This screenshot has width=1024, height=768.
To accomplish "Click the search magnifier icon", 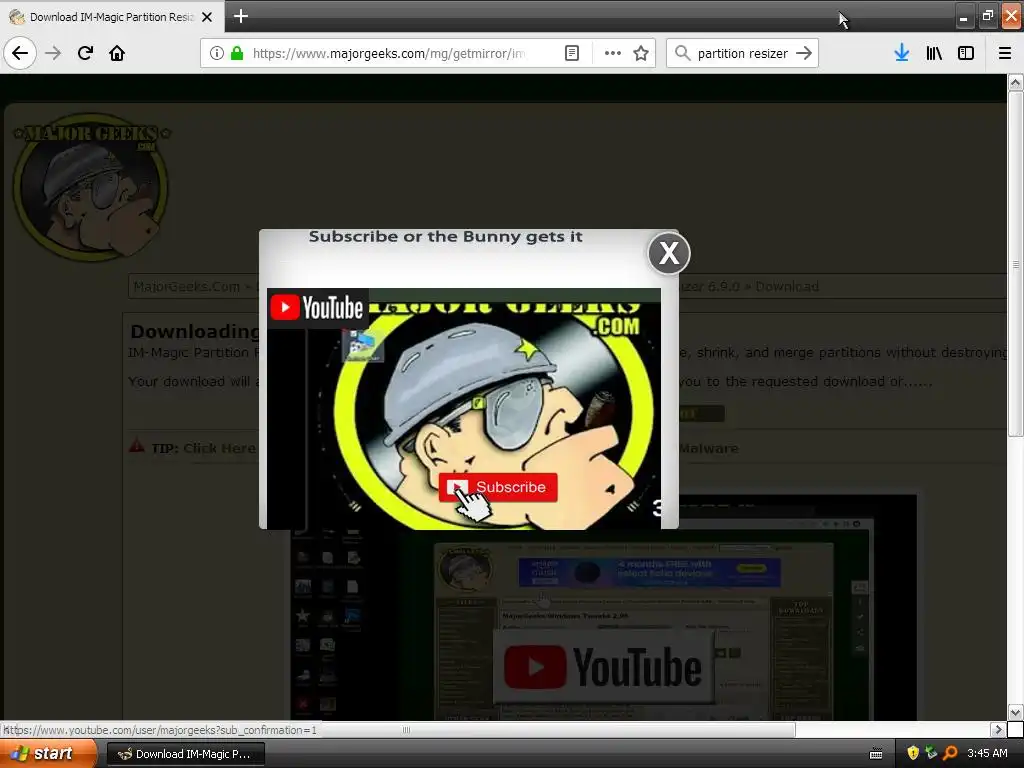I will (682, 53).
